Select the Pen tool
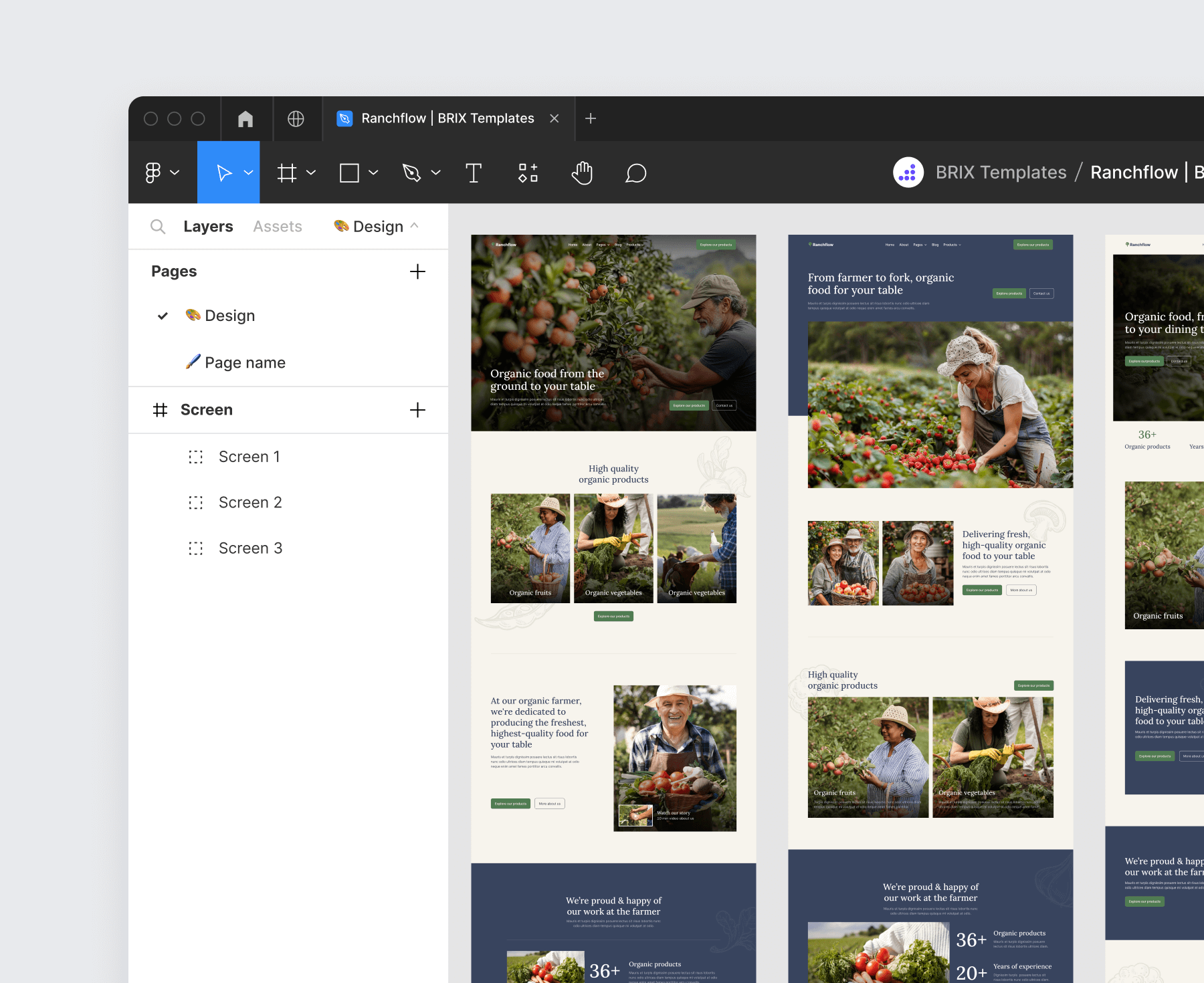Viewport: 1204px width, 983px height. pyautogui.click(x=411, y=173)
